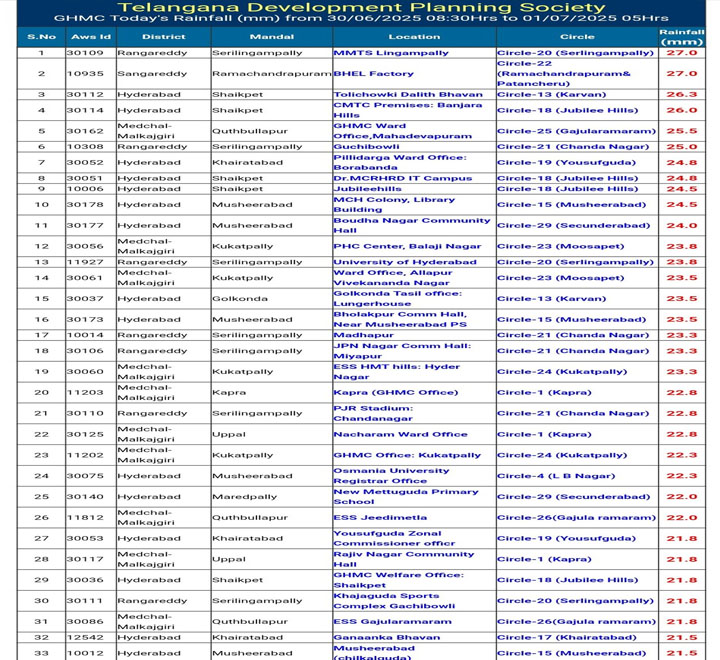
Task: Select PHC Center, Balaji Nagar link
Action: click(407, 246)
